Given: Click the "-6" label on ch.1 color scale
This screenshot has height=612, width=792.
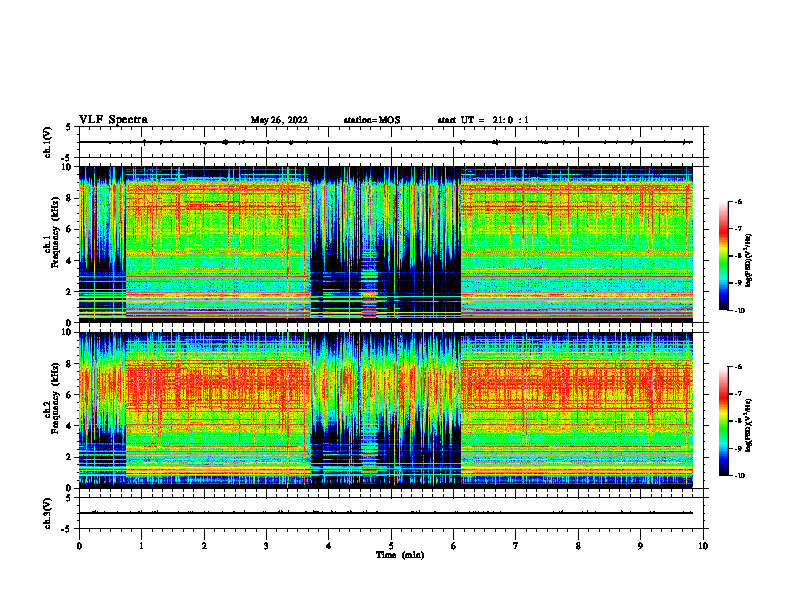Looking at the screenshot, I should 738,201.
